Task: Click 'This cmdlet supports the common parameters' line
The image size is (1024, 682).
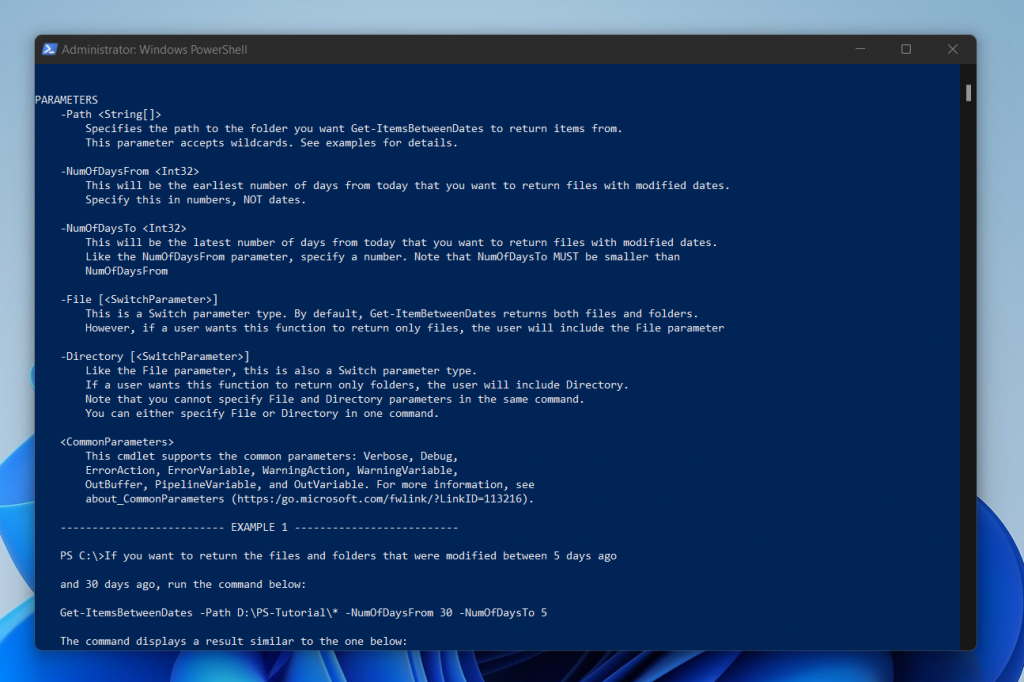Action: click(272, 456)
